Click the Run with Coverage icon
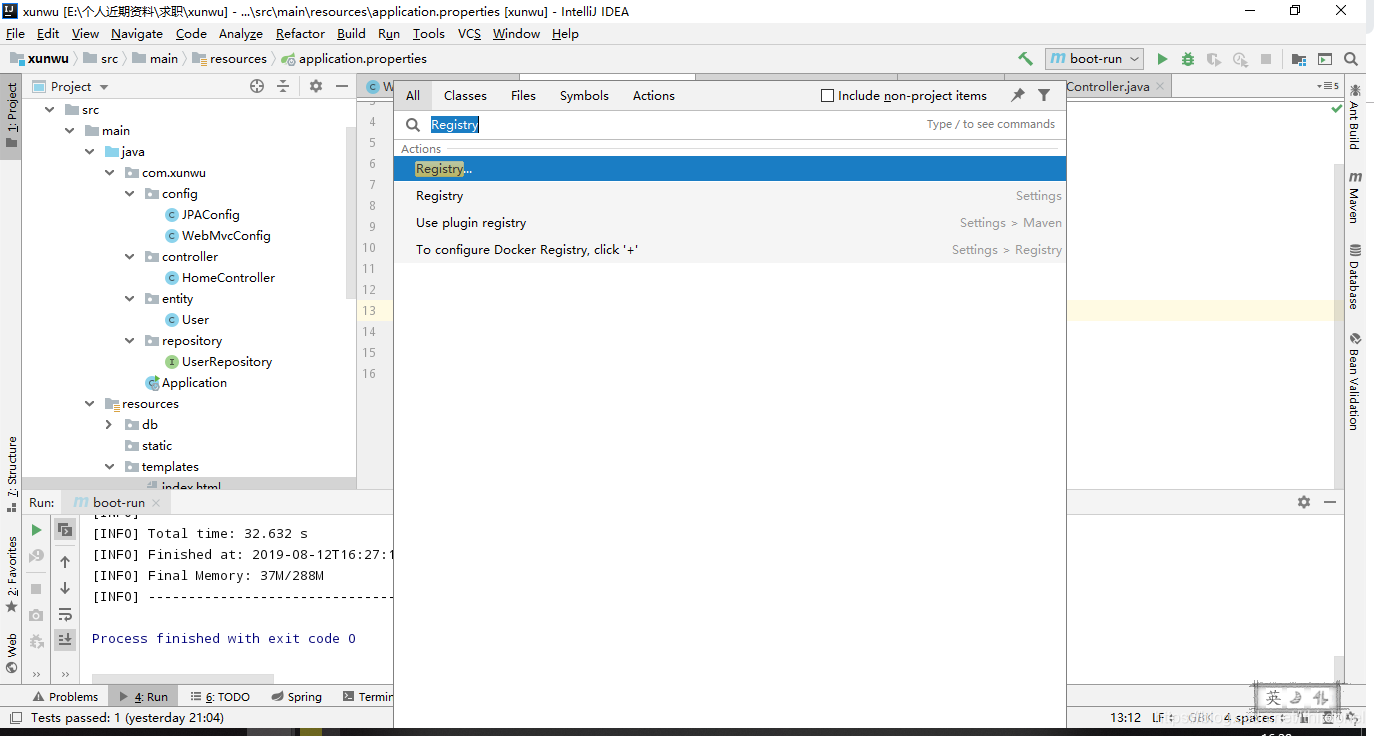 pos(1214,59)
